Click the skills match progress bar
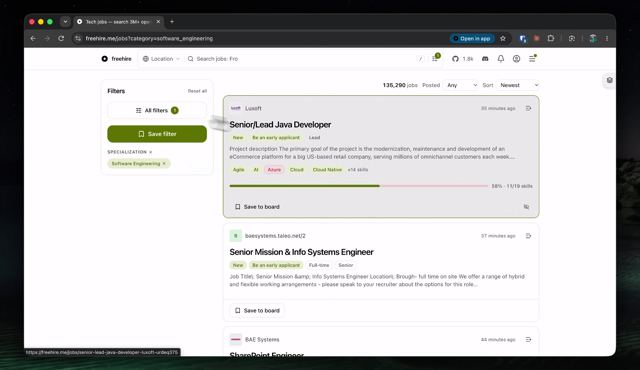This screenshot has height=370, width=640. [359, 186]
